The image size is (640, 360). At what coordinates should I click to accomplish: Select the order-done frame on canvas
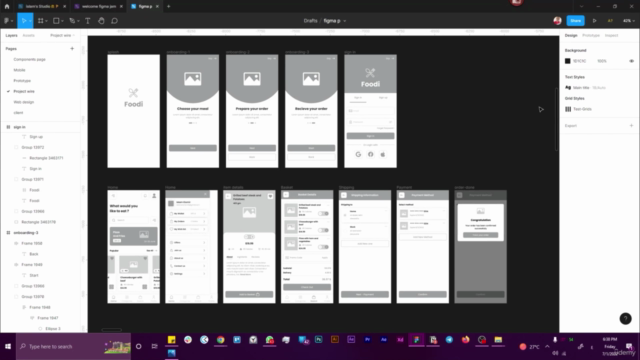point(480,247)
